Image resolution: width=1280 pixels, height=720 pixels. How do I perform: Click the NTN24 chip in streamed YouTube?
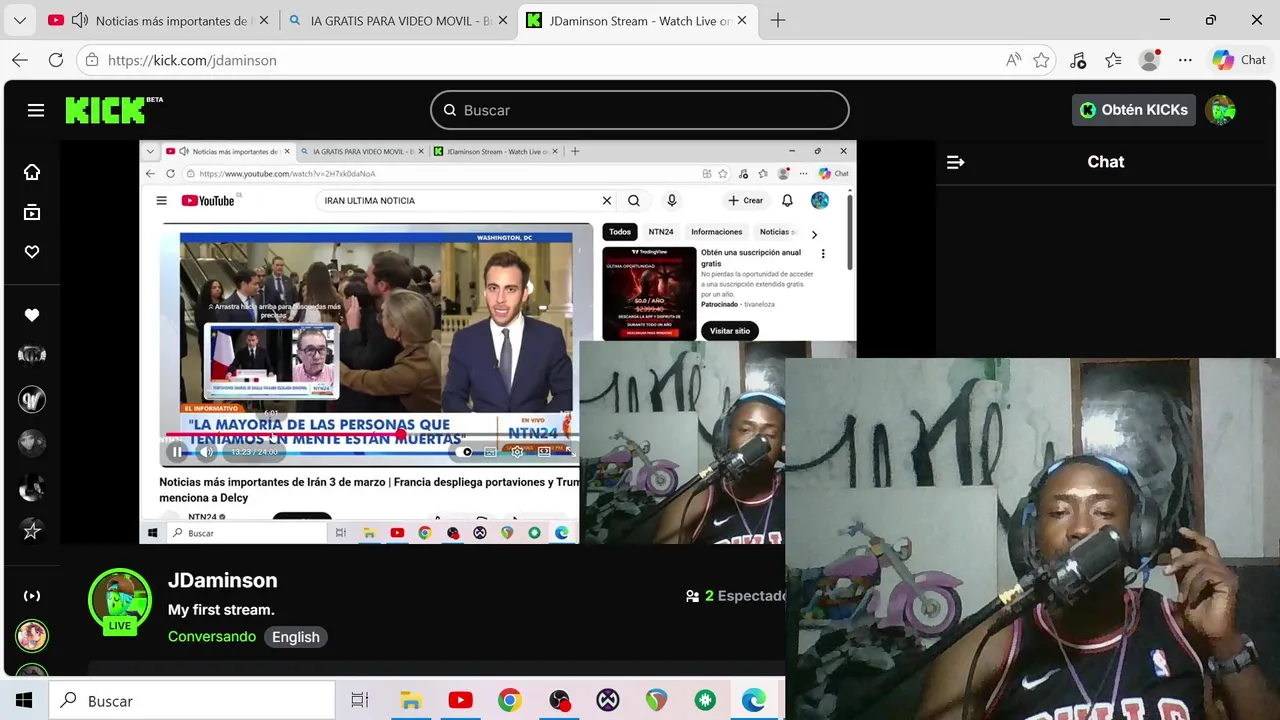[660, 232]
